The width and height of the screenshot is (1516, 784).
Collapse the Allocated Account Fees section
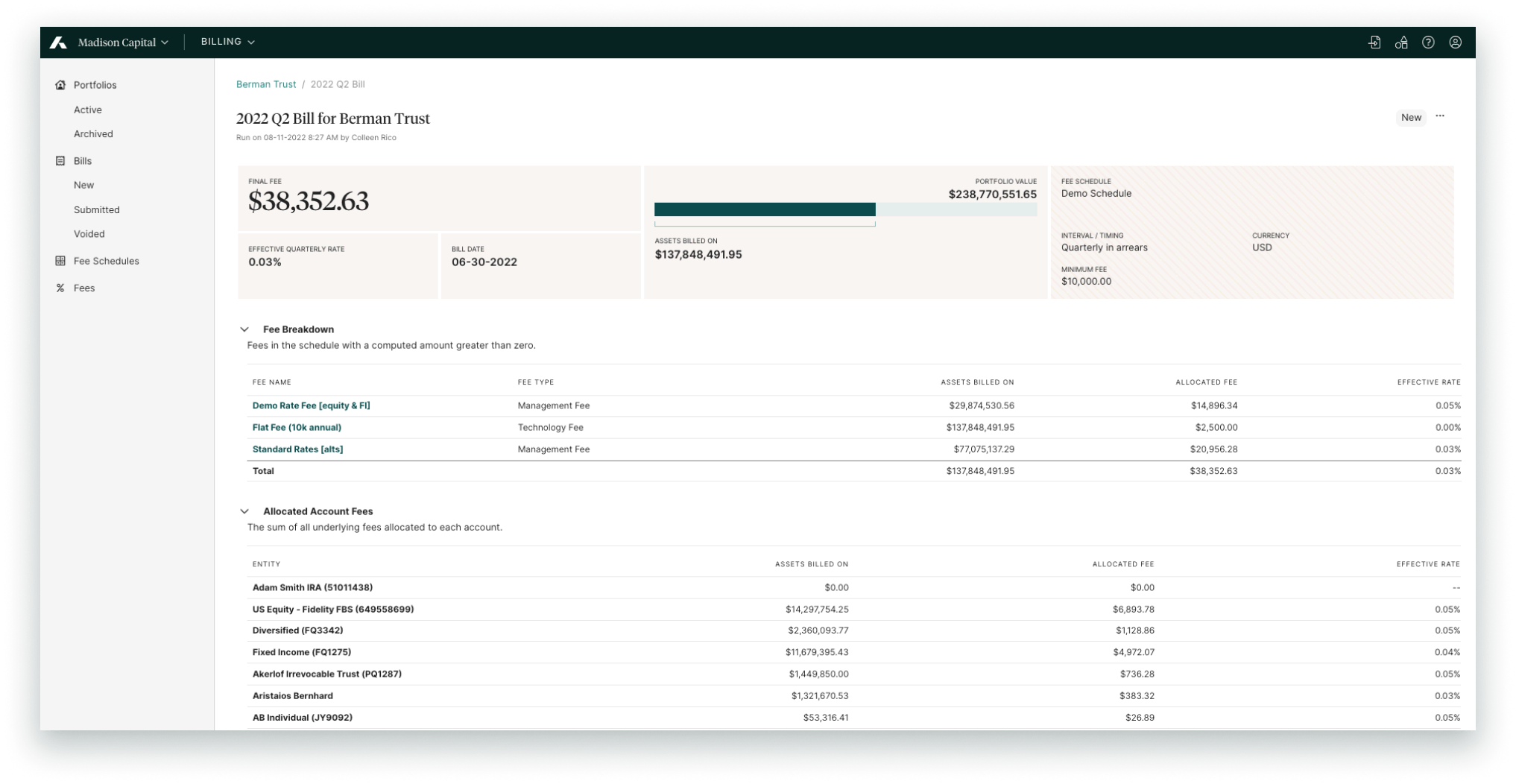(244, 510)
